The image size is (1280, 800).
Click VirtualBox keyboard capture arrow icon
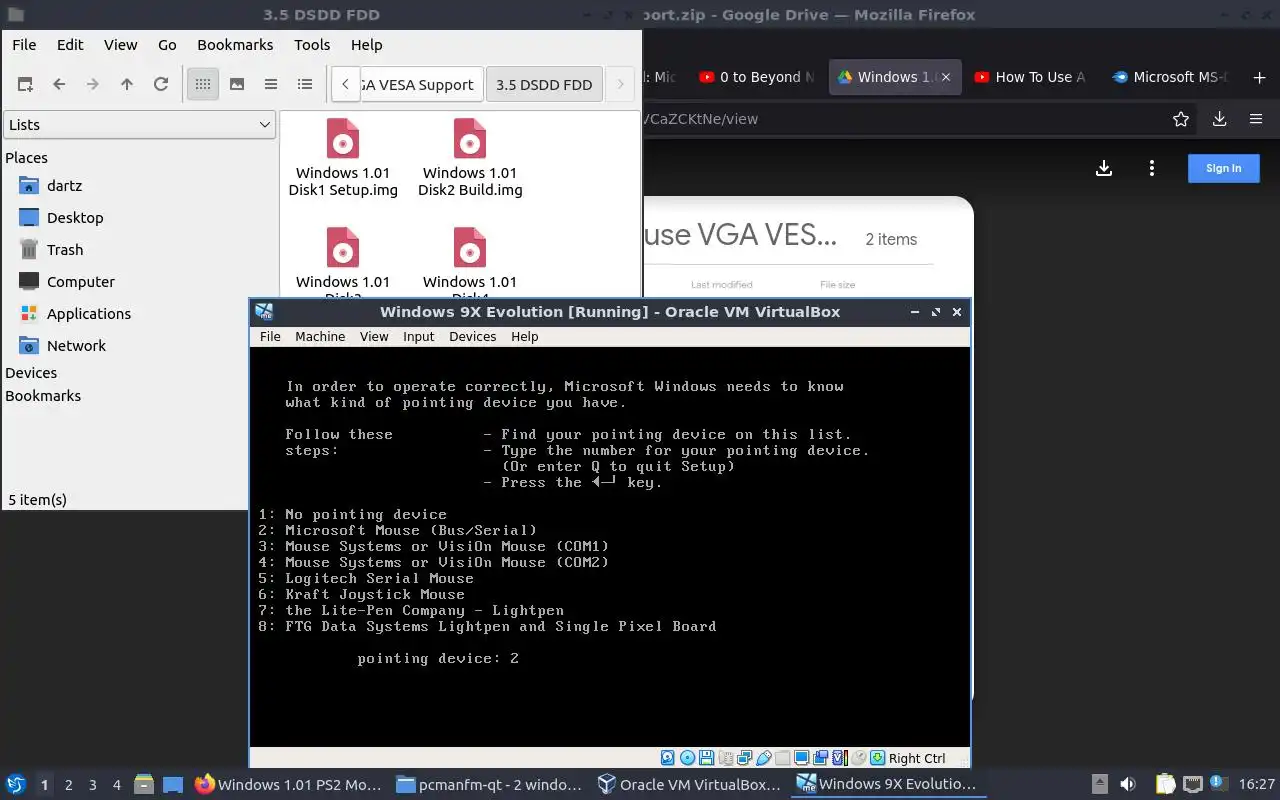(877, 758)
